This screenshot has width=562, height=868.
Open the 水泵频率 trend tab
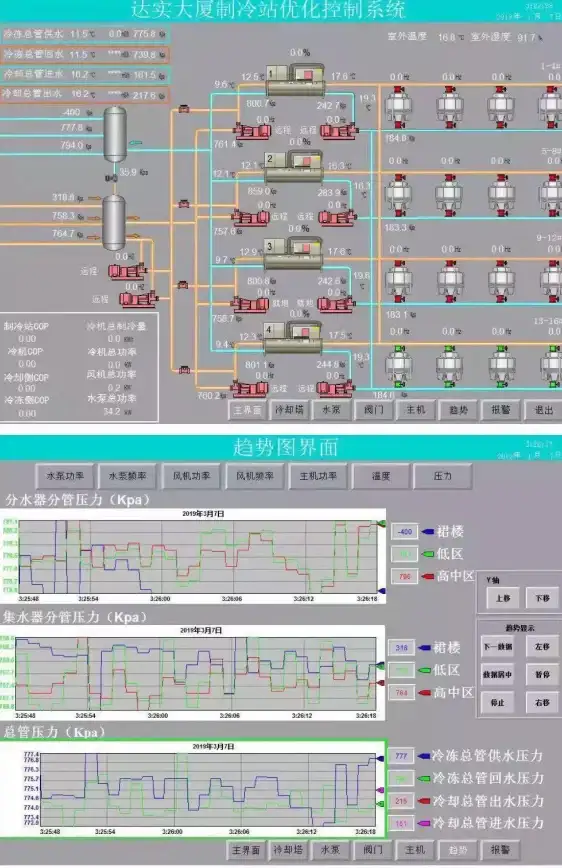[x=127, y=476]
